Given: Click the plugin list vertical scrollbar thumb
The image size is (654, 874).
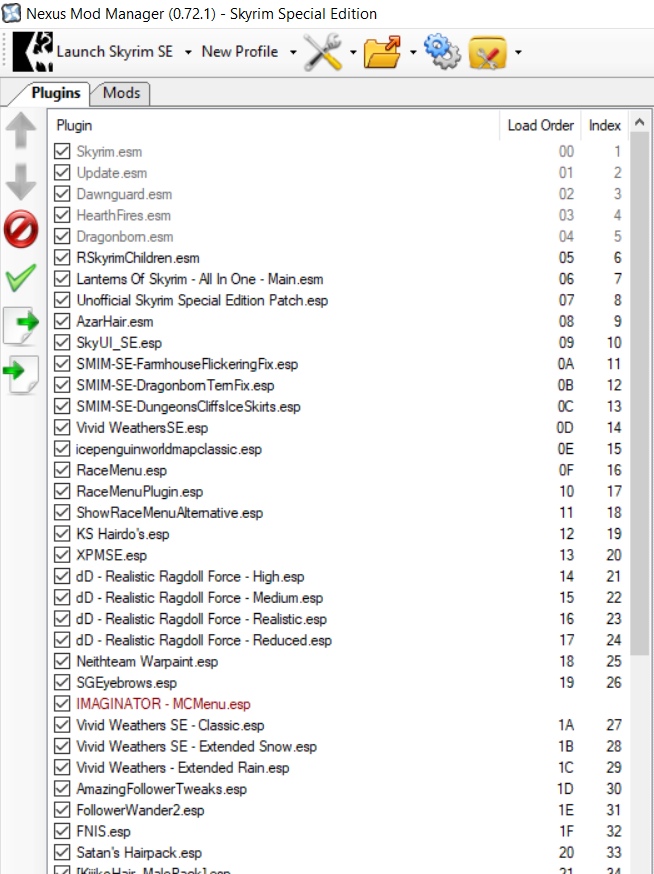Looking at the screenshot, I should (640, 394).
